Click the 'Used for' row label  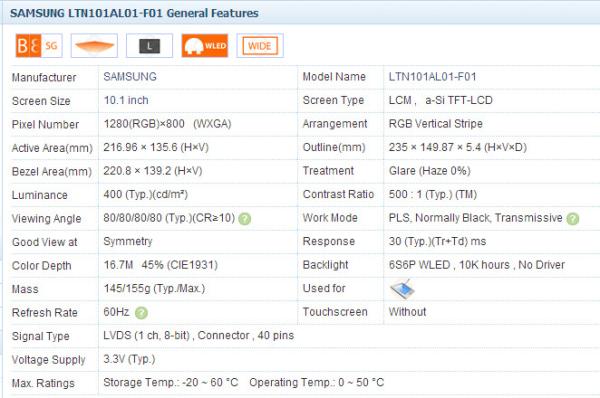[x=324, y=288]
